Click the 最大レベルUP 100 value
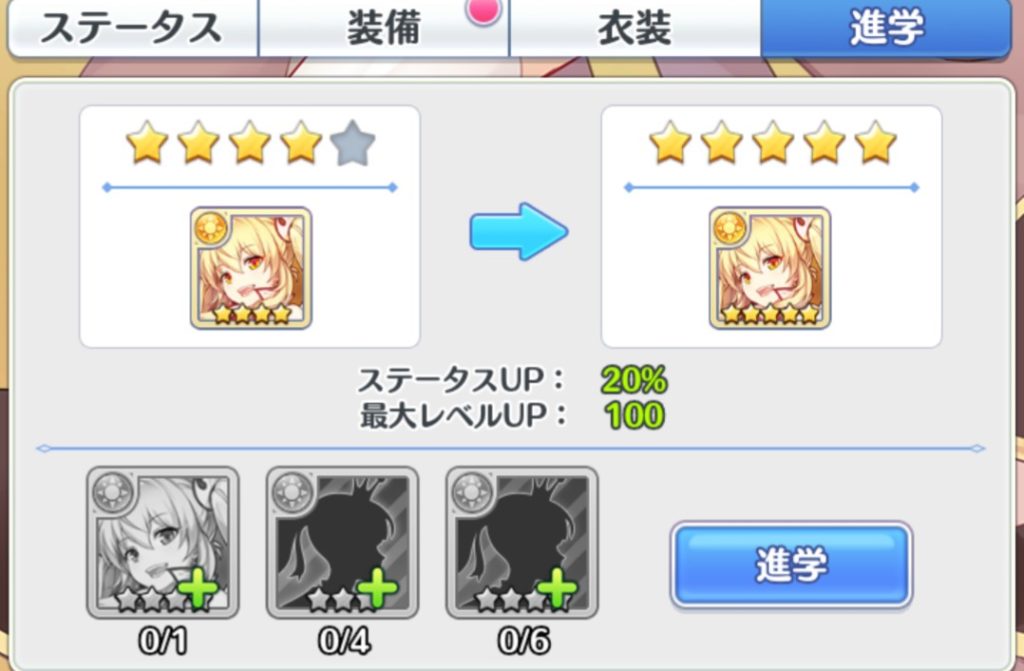The image size is (1024, 671). coord(634,416)
